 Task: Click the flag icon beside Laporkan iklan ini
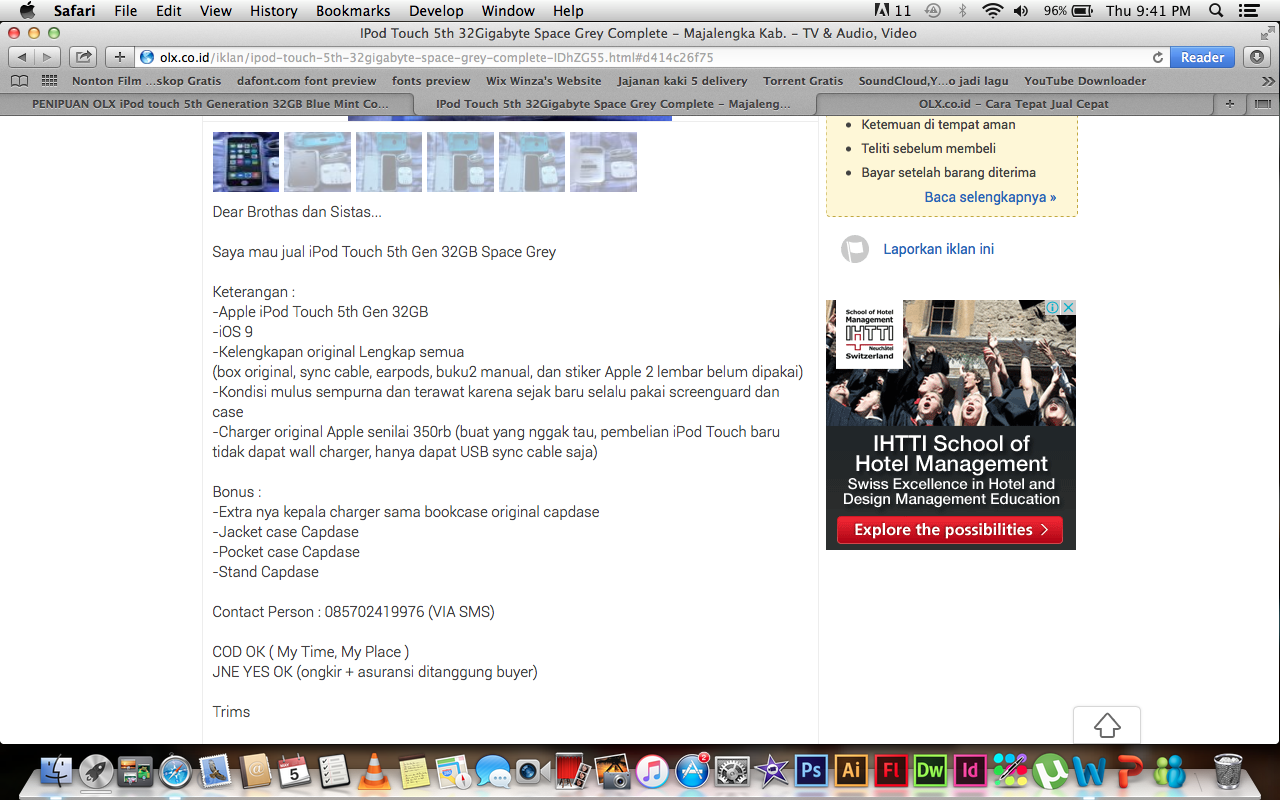(x=855, y=249)
